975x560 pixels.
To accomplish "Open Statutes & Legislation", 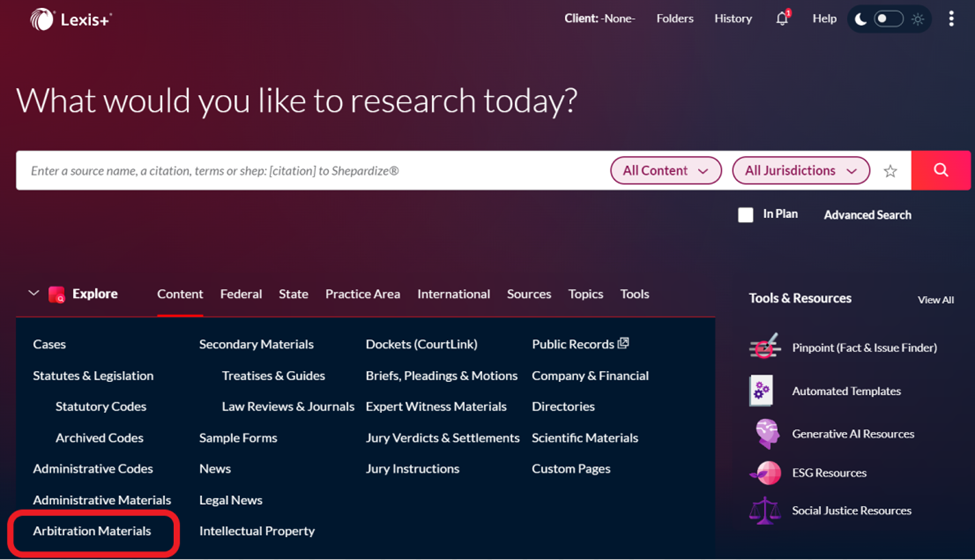I will point(93,375).
